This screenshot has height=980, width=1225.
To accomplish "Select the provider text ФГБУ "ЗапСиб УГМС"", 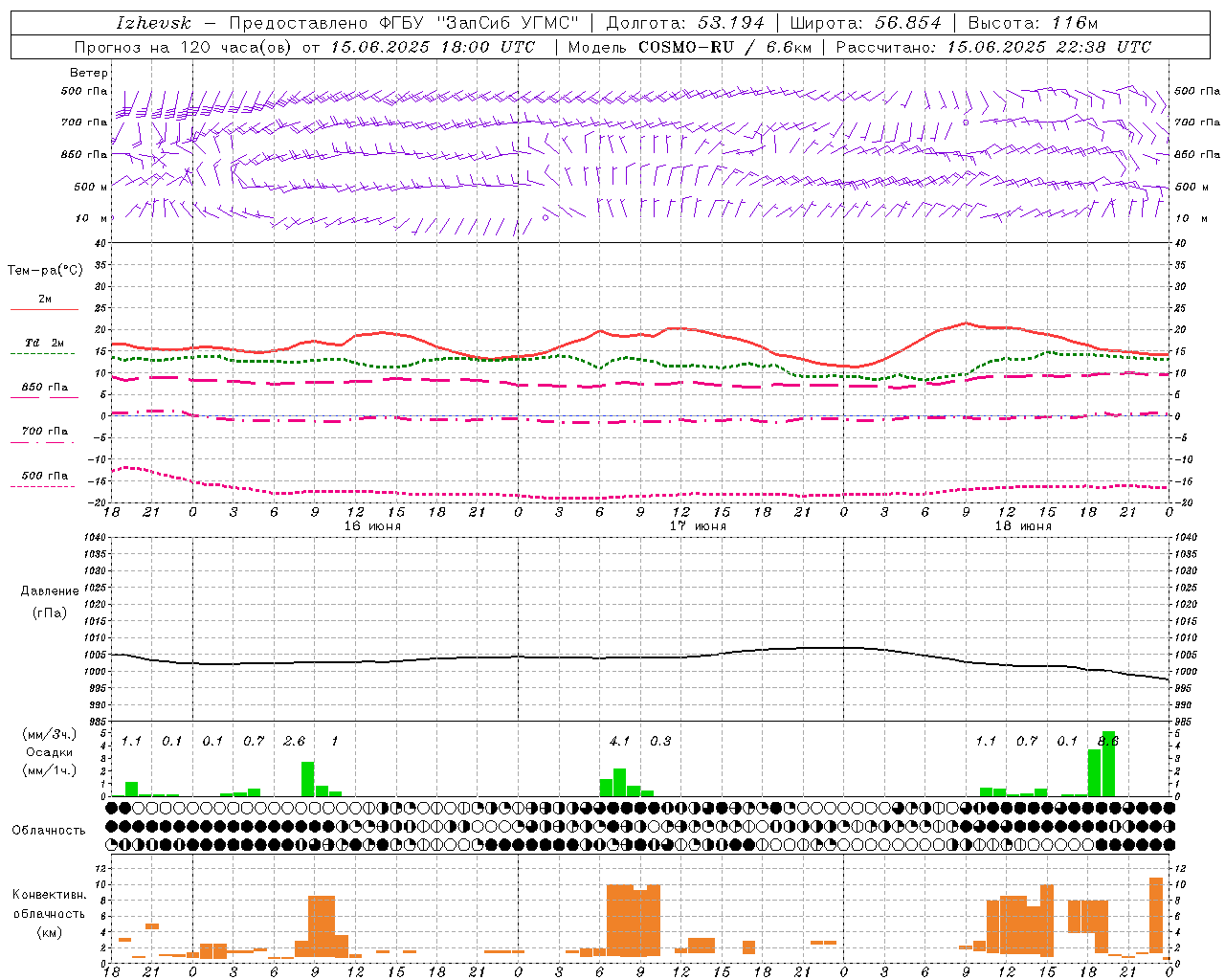I will (x=480, y=23).
